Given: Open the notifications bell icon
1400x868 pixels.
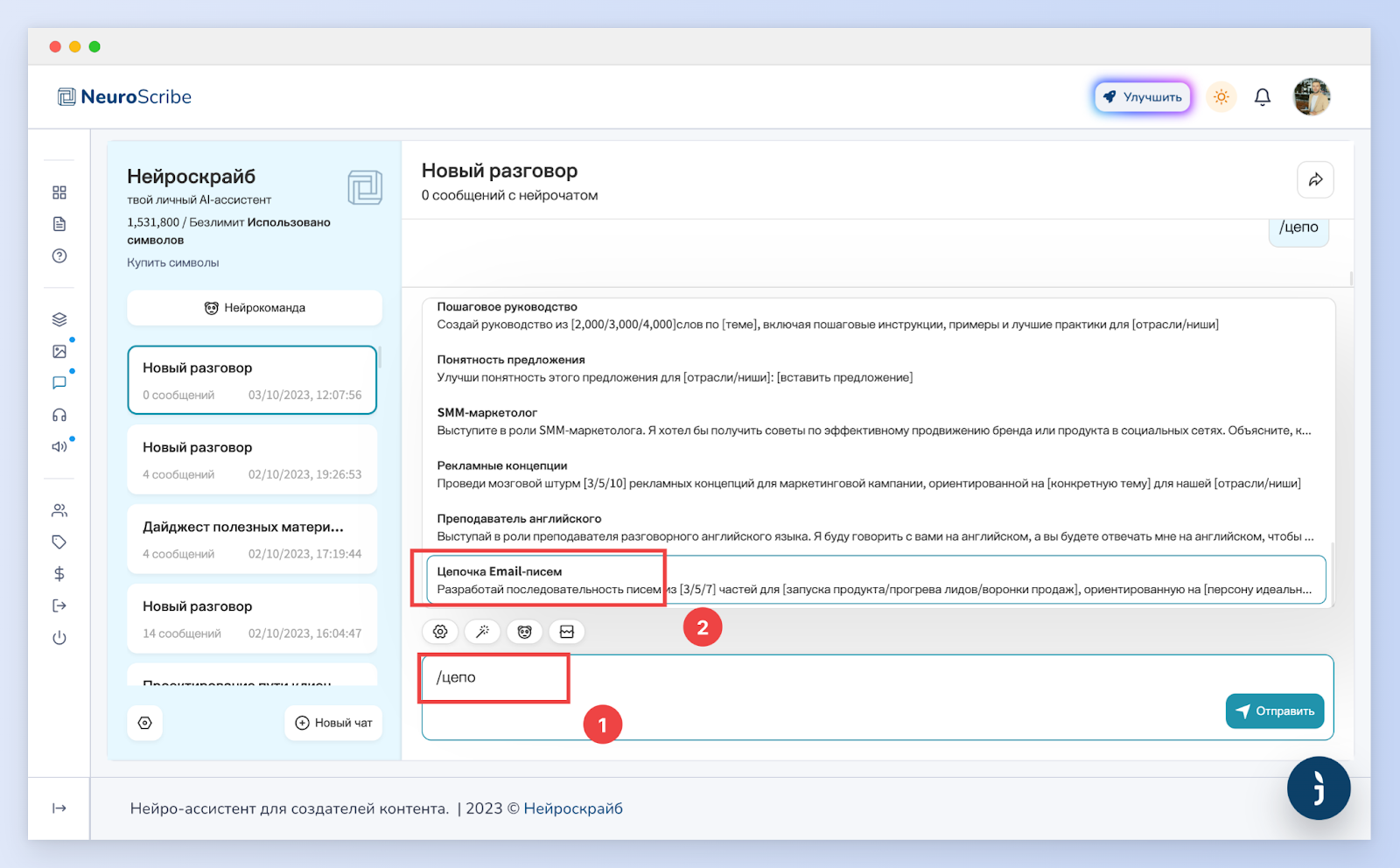Looking at the screenshot, I should point(1263,97).
